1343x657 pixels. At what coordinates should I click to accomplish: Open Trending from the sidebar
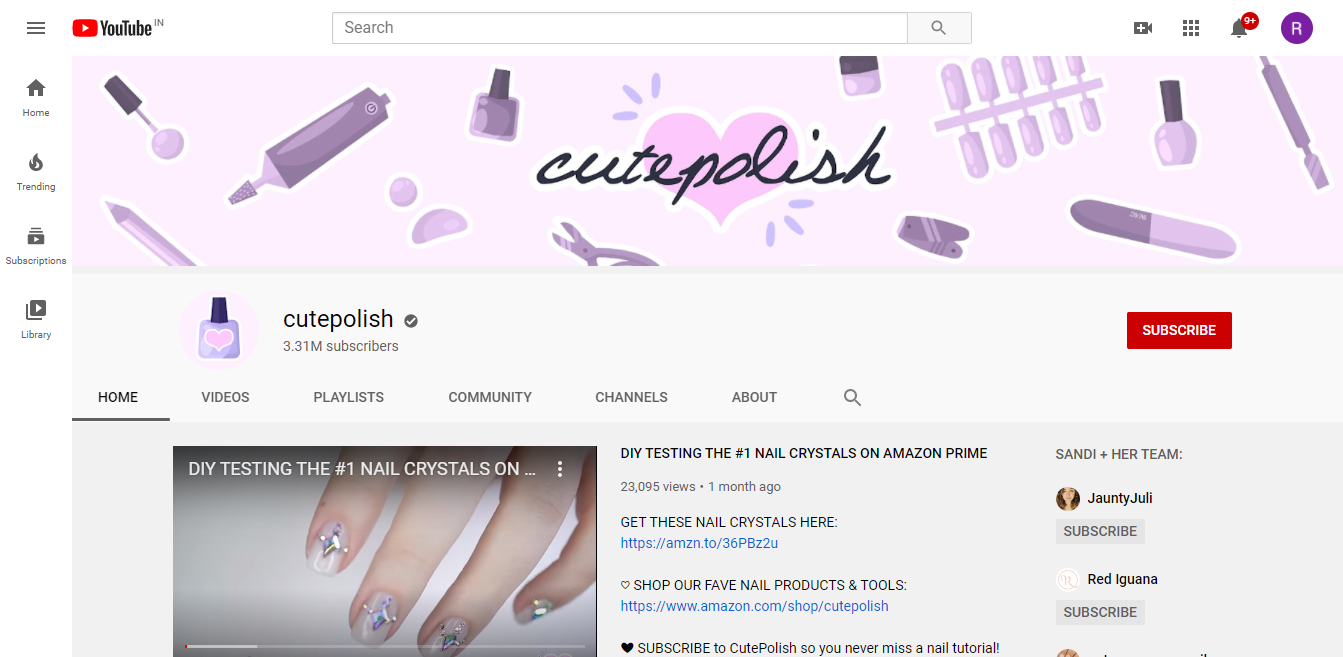[36, 172]
